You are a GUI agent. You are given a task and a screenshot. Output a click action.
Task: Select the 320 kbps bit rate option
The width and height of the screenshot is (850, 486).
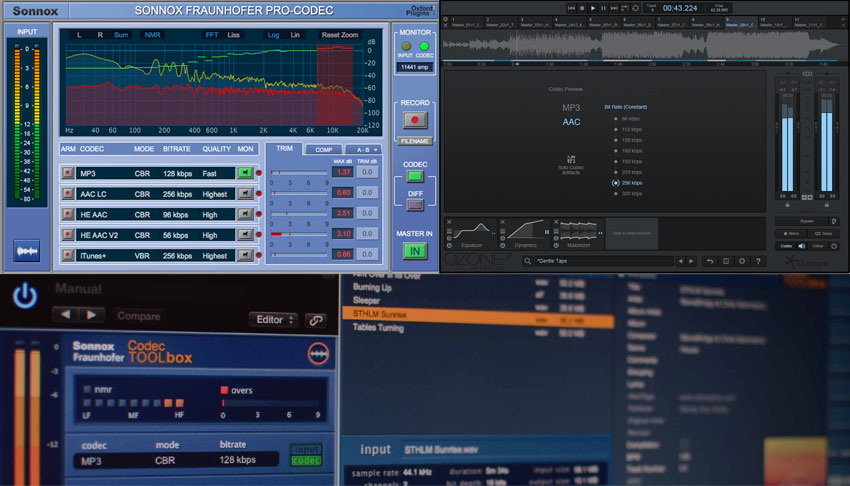(627, 193)
